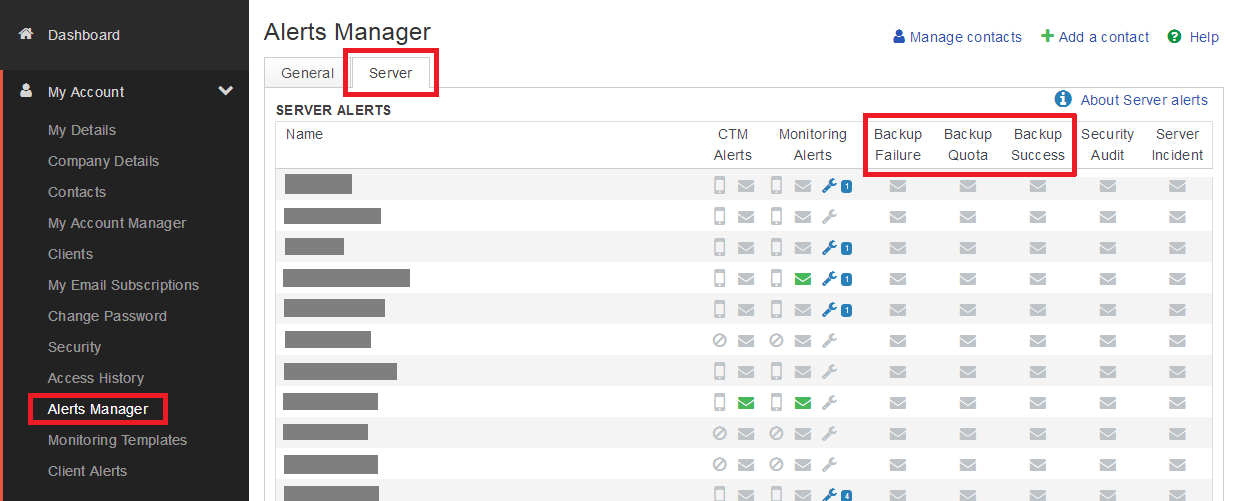Viewport: 1233px width, 501px height.
Task: Open Access History from sidebar
Action: 96,378
